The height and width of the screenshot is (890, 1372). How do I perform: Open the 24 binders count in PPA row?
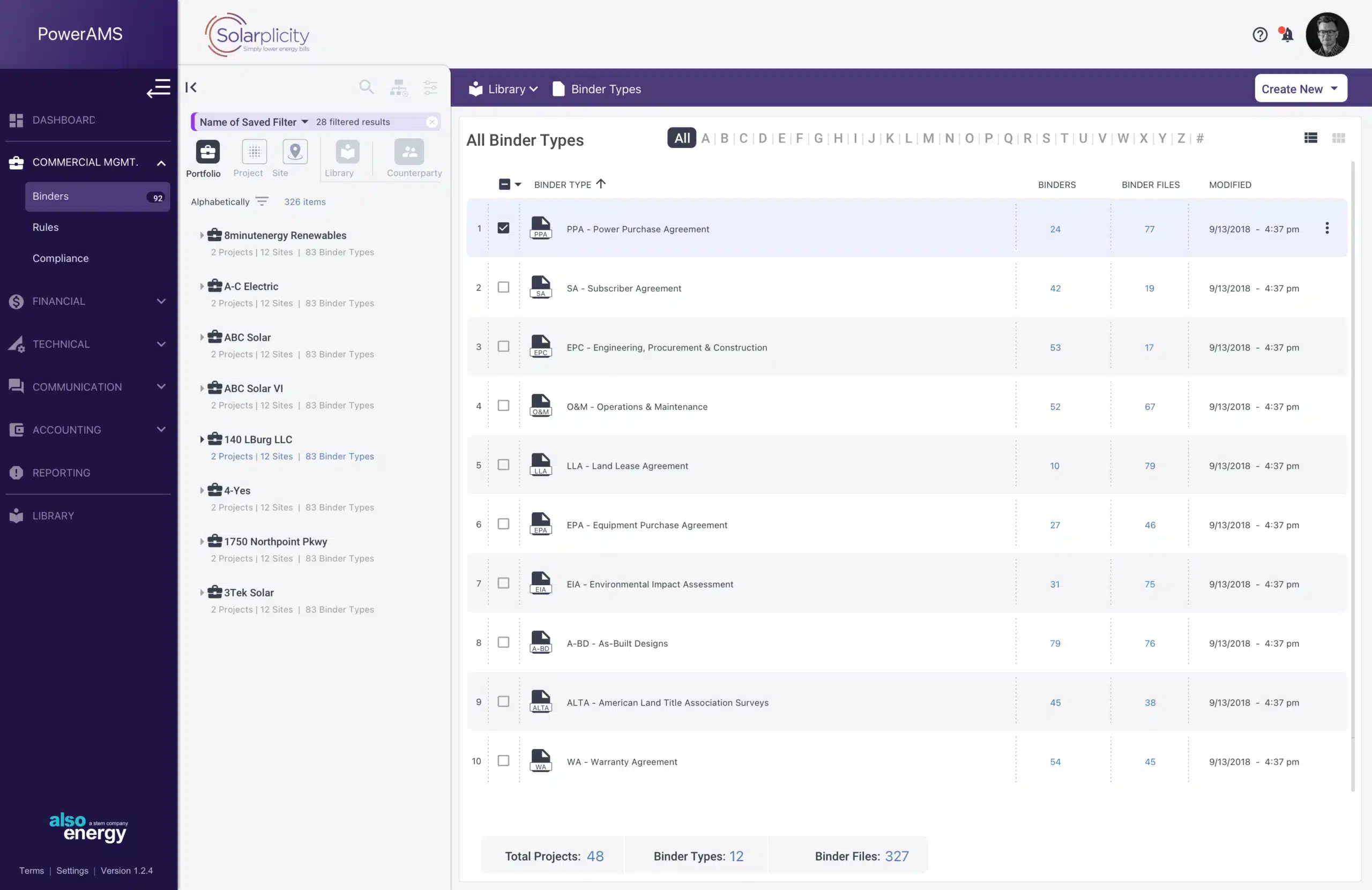1055,229
